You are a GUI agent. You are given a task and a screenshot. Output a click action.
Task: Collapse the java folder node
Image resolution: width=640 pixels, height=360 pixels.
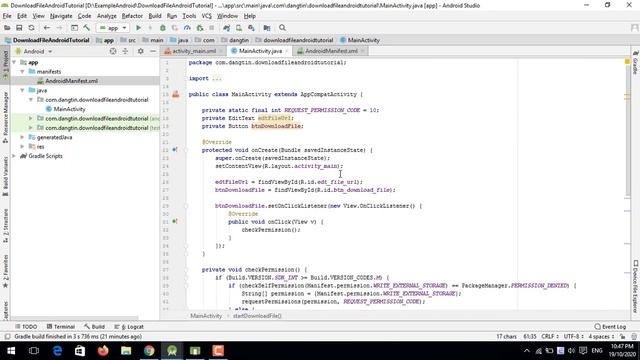point(23,91)
